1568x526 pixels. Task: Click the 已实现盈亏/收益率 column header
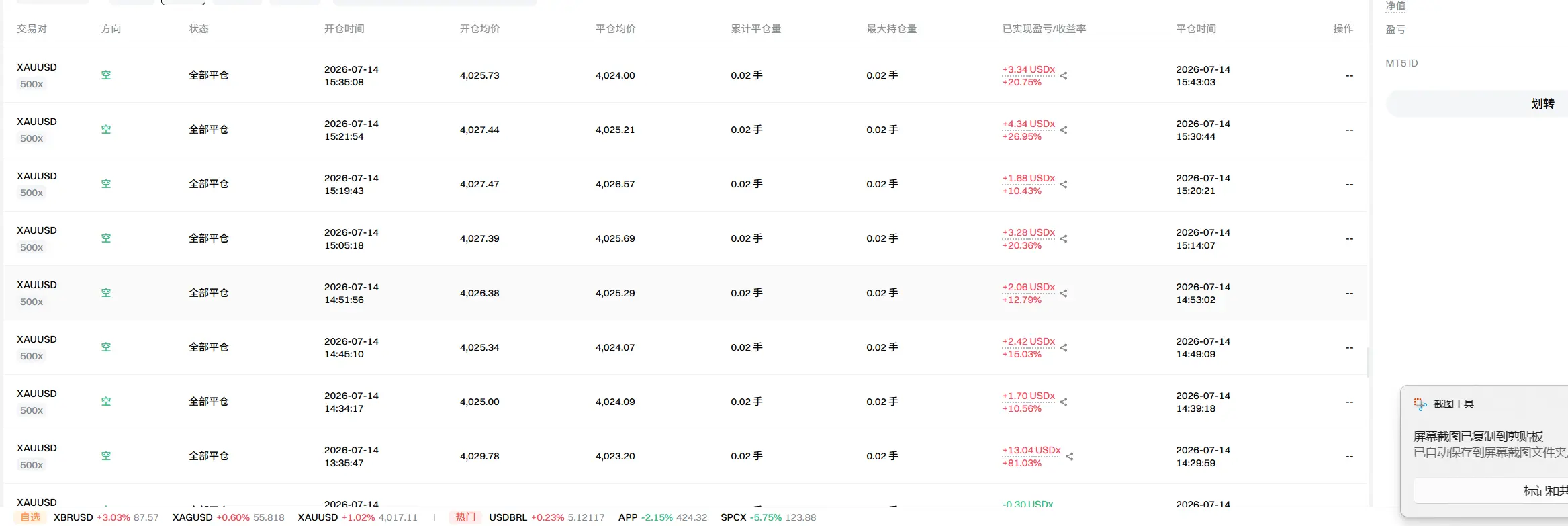pyautogui.click(x=1044, y=29)
